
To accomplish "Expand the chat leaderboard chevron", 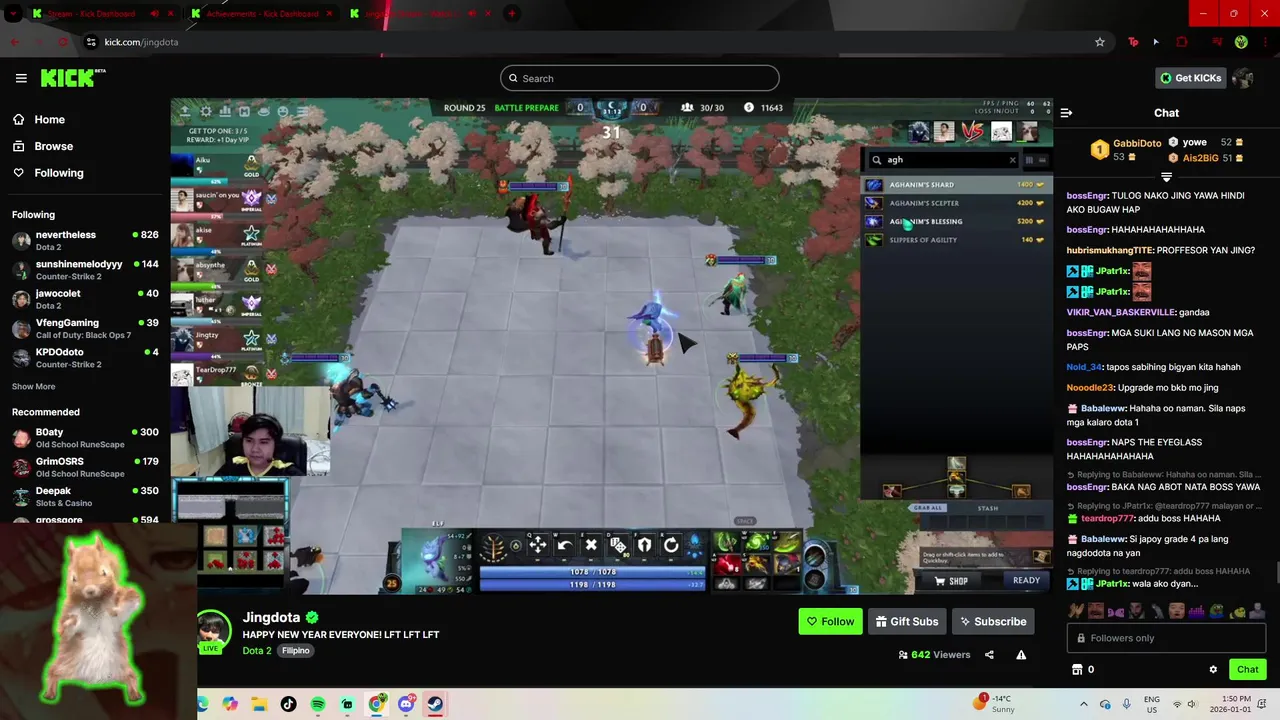I will point(1166,177).
